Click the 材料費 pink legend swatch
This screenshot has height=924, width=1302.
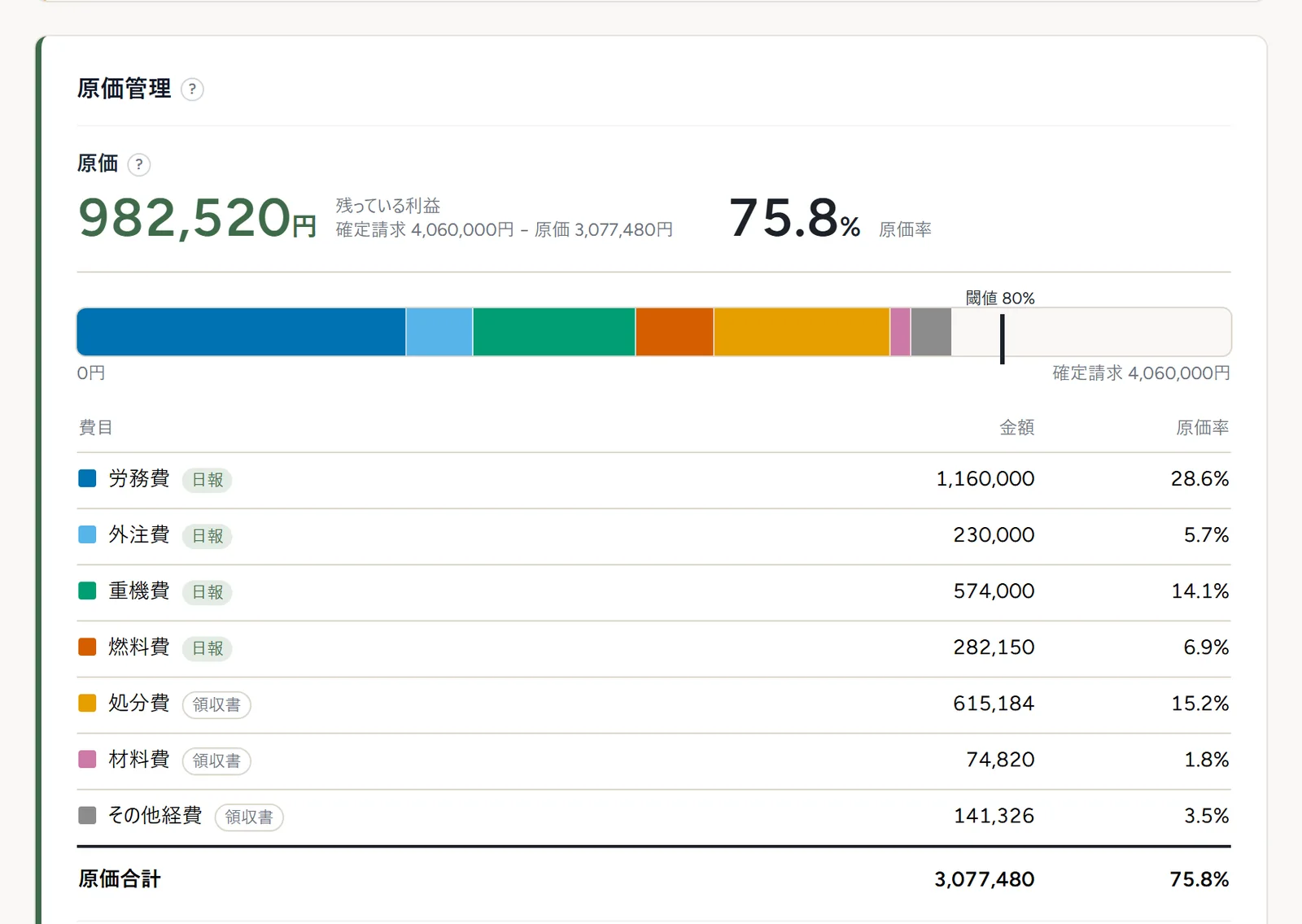(x=87, y=759)
